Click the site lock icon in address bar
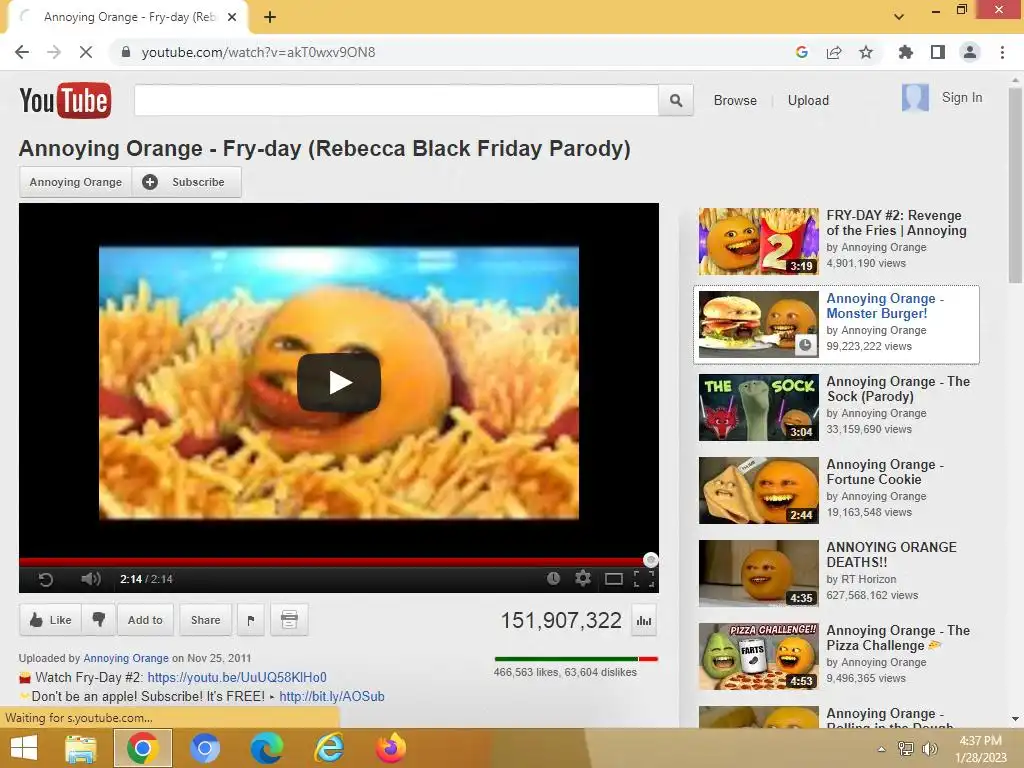1024x768 pixels. [126, 52]
